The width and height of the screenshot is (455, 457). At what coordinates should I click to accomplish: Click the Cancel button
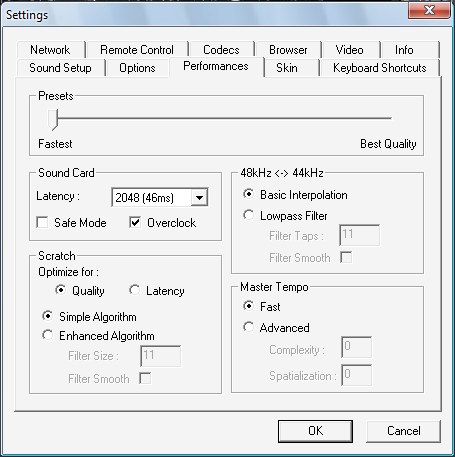(403, 431)
